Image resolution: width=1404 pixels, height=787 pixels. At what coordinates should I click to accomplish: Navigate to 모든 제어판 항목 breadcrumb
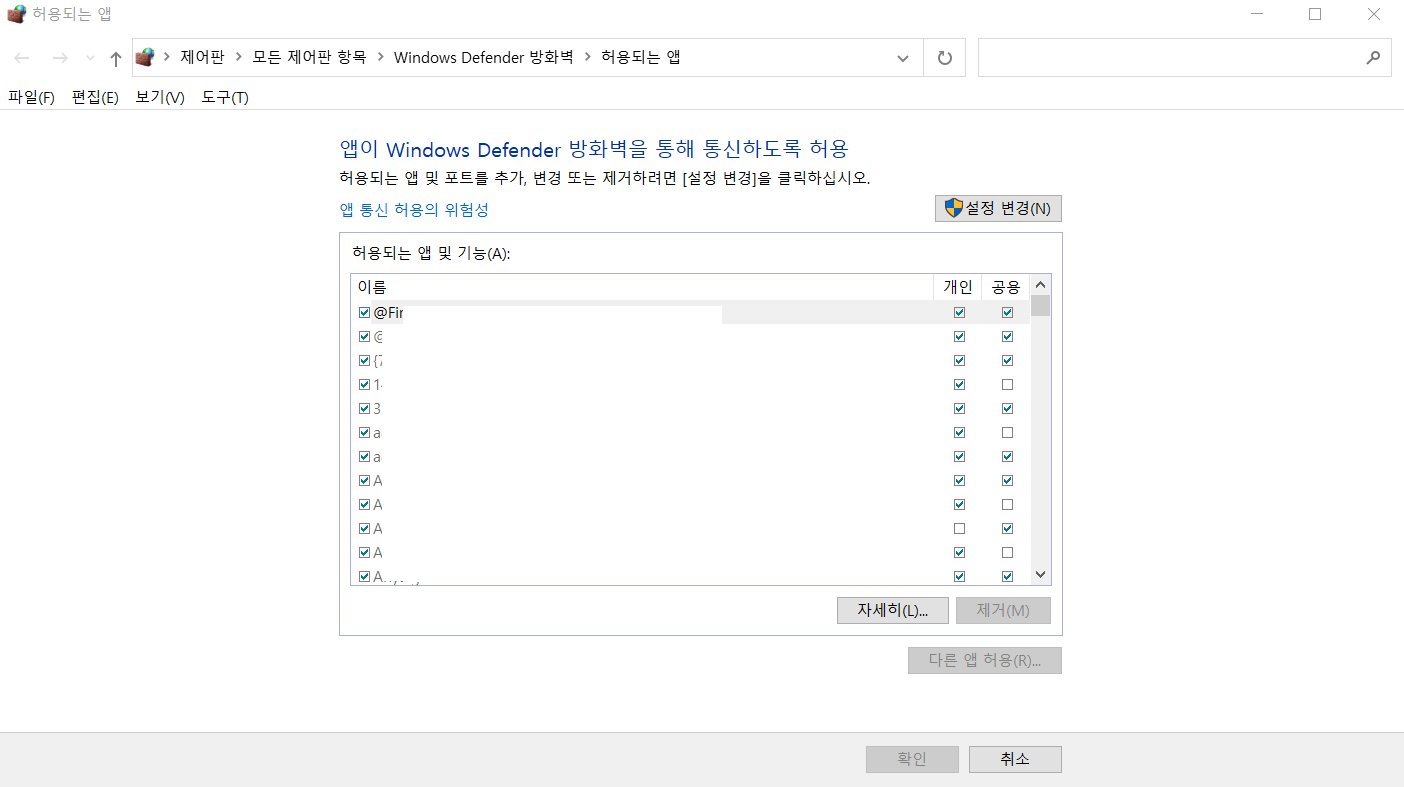(309, 58)
